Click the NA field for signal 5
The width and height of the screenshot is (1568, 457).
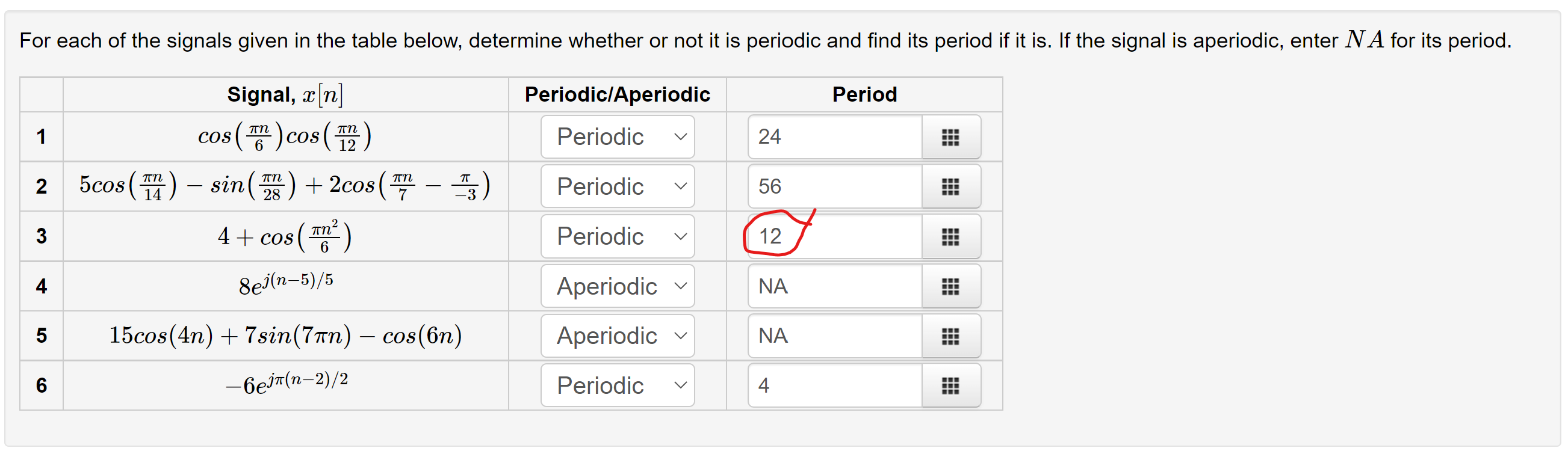(834, 336)
